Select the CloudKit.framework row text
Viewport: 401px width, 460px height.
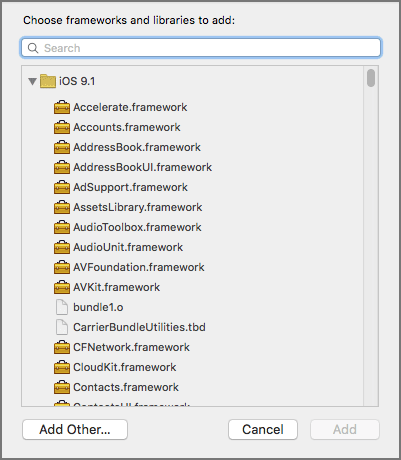coord(125,367)
